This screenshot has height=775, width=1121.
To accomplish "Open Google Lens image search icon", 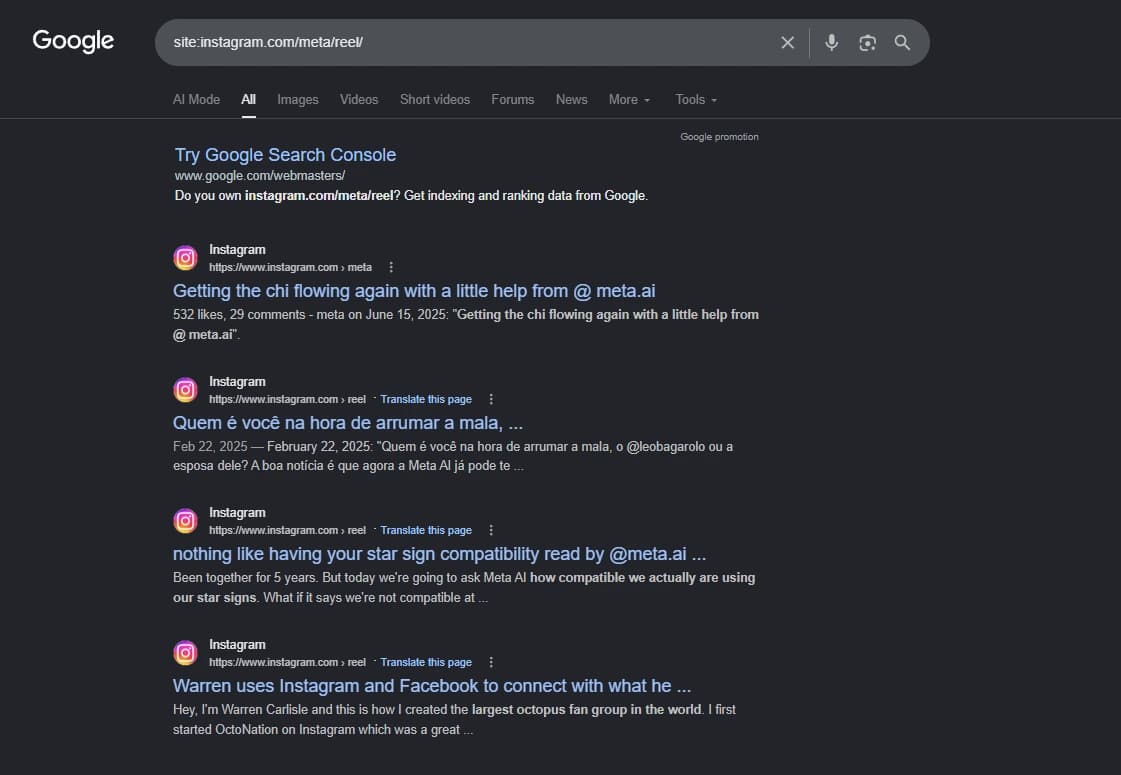I will (x=867, y=43).
